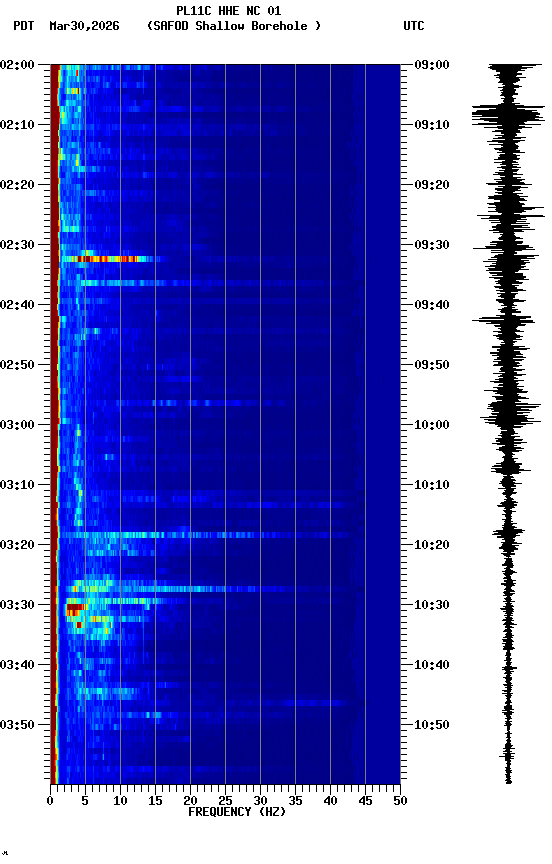This screenshot has width=552, height=864.
Task: Click the 20 Hz frequency tick label
Action: 190,801
